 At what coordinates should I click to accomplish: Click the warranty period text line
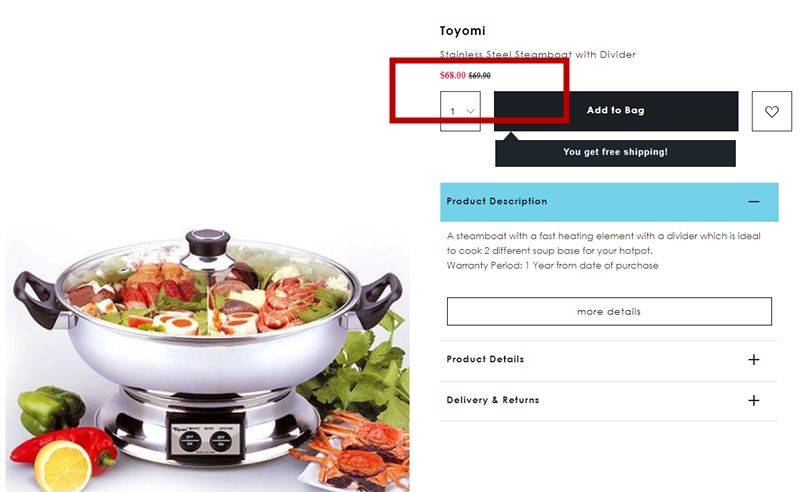[x=553, y=265]
